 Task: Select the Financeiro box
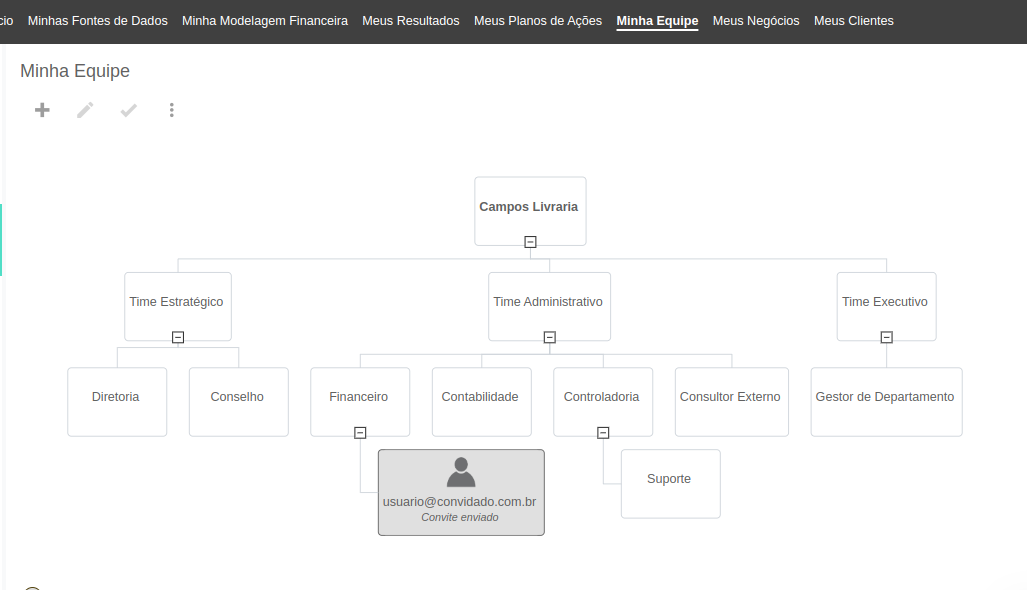pyautogui.click(x=360, y=401)
